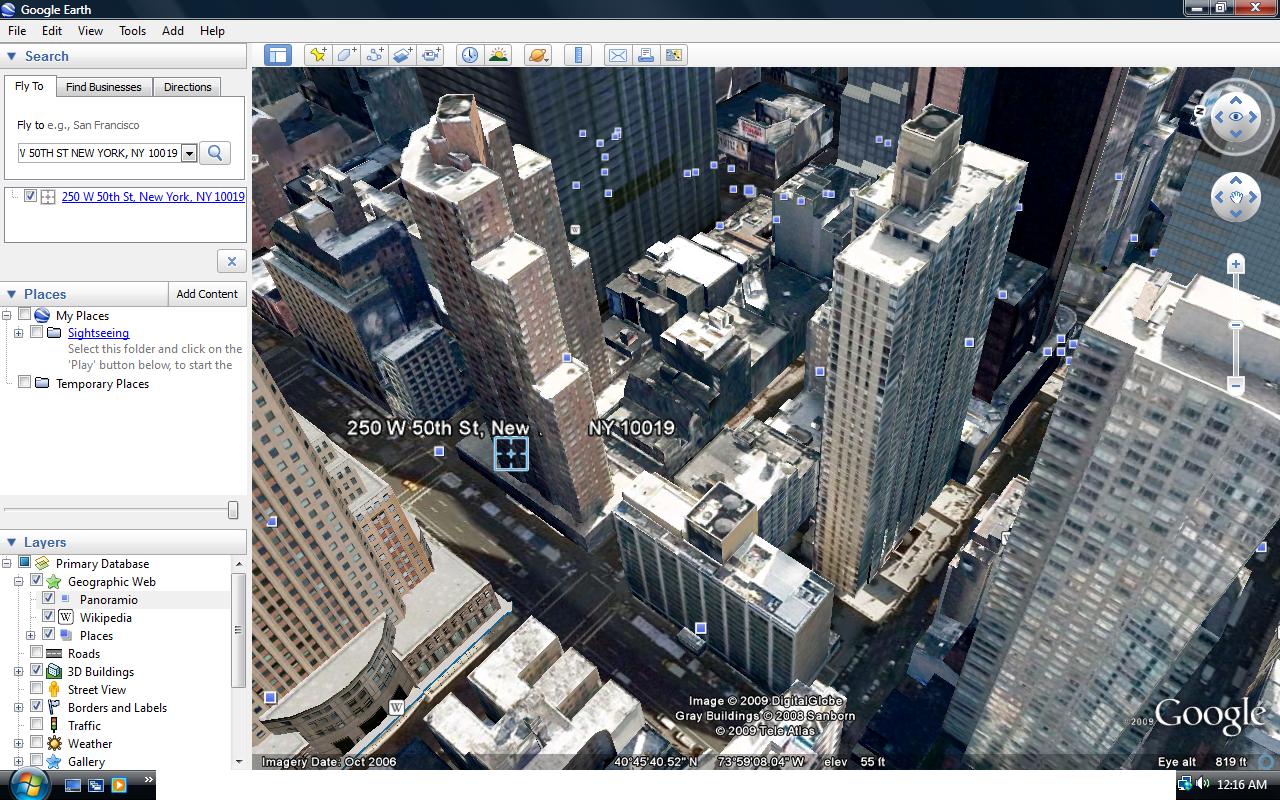
Task: Clear search results with the X button
Action: click(x=231, y=261)
